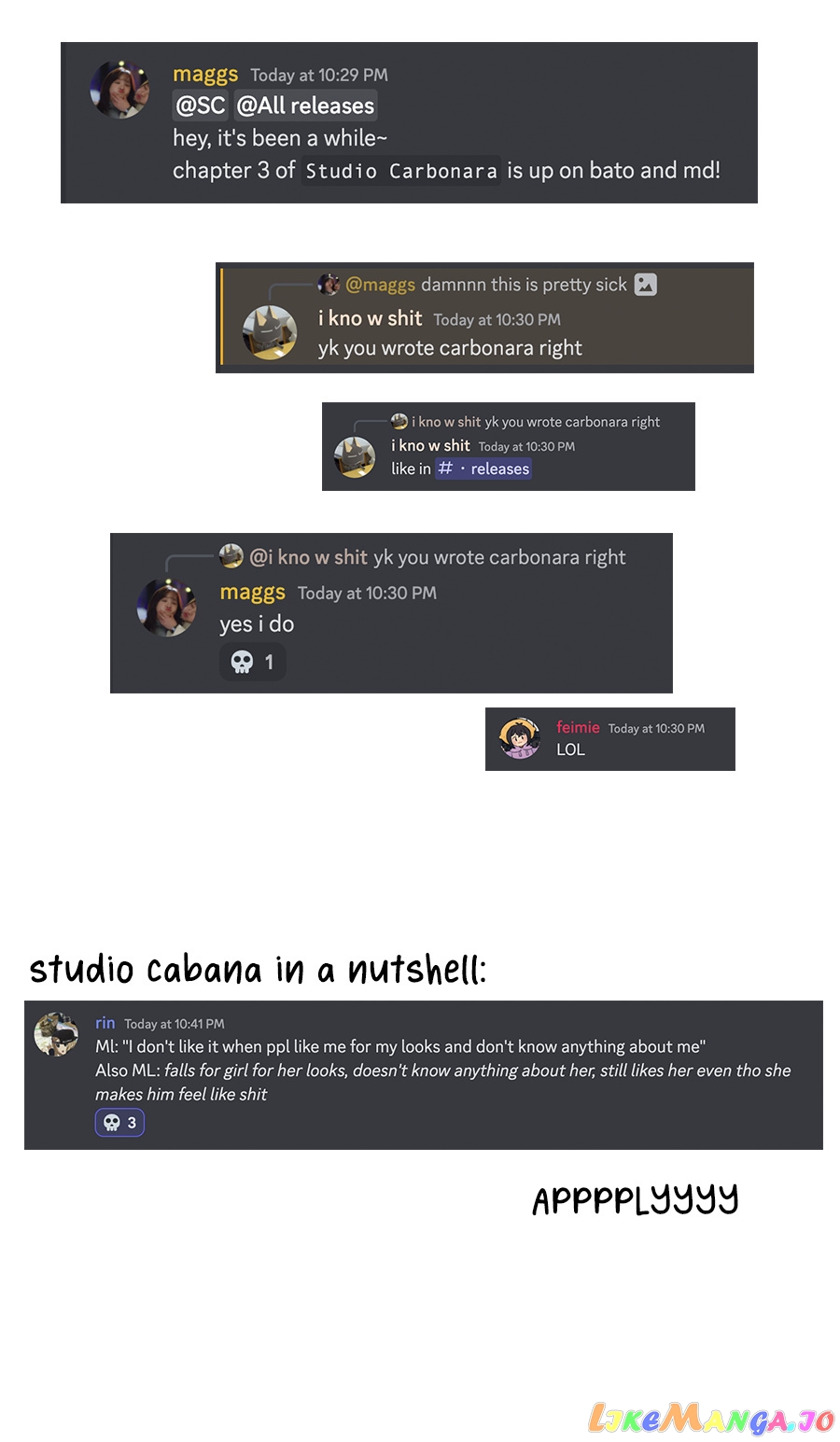Open the @SC role mention
840x1442 pixels.
point(201,105)
